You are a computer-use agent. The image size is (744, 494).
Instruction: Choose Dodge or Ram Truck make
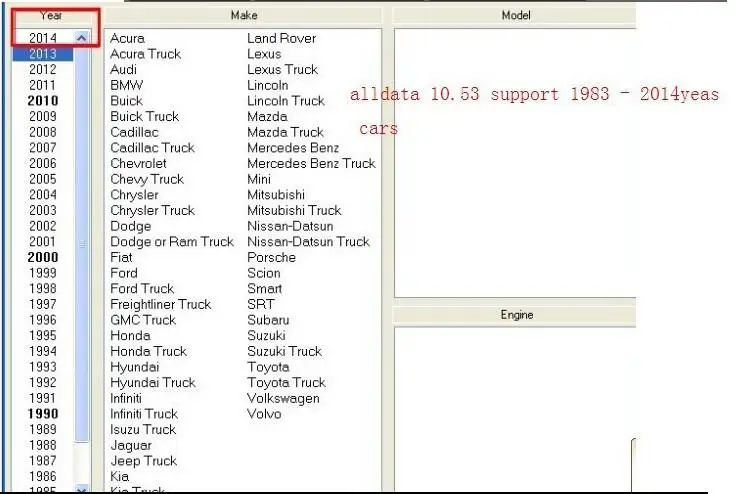[x=172, y=242]
